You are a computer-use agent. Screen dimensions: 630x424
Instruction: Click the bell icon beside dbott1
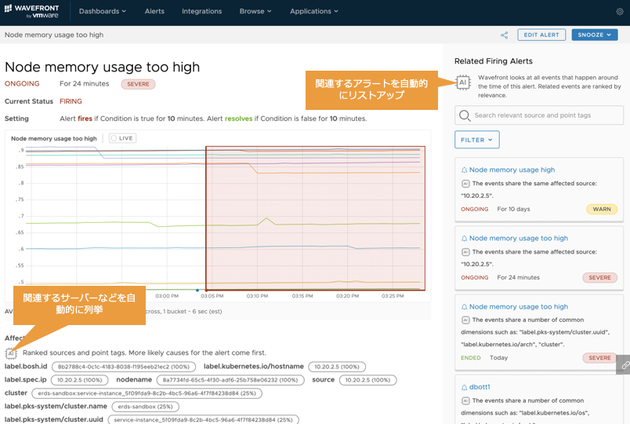click(x=464, y=387)
